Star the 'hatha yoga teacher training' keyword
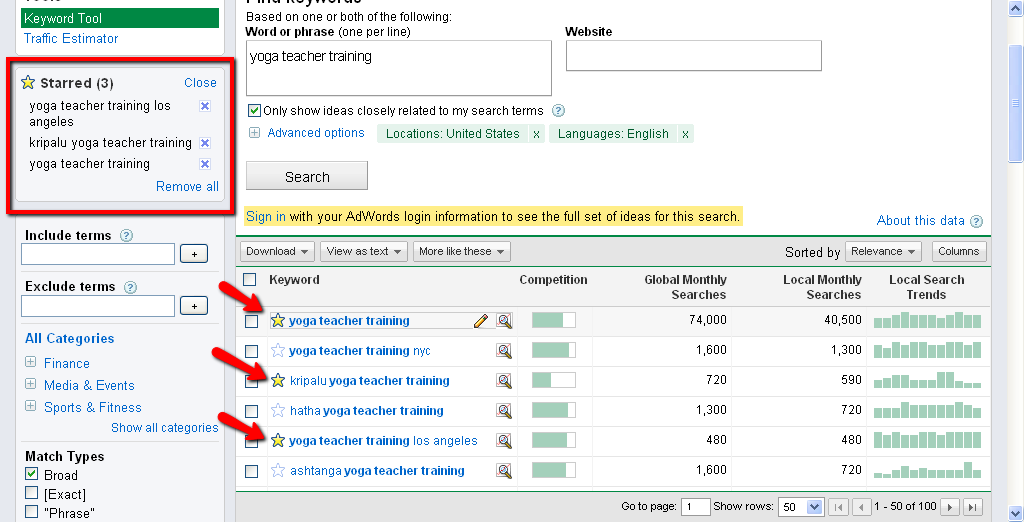Image resolution: width=1024 pixels, height=522 pixels. (278, 411)
